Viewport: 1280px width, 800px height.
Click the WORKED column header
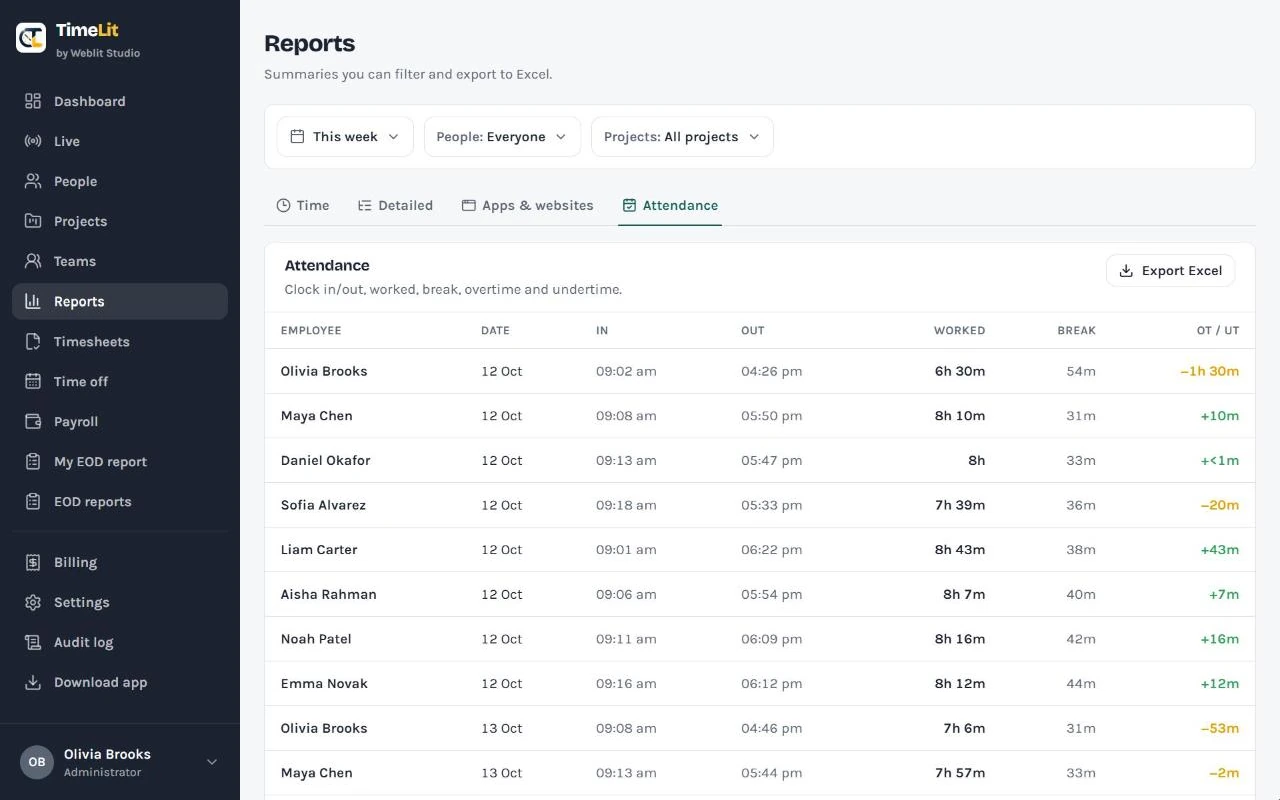pos(959,330)
